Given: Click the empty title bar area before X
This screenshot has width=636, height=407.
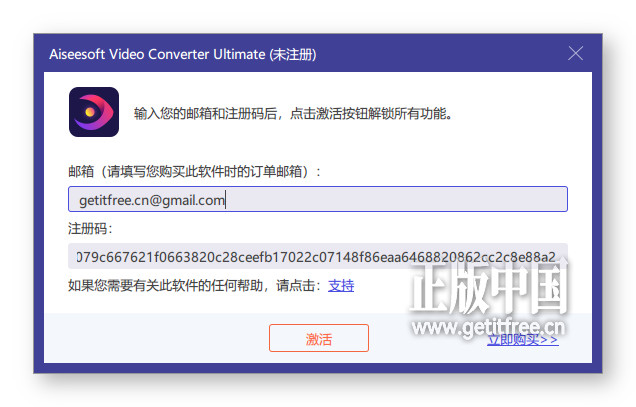Looking at the screenshot, I should (440, 53).
